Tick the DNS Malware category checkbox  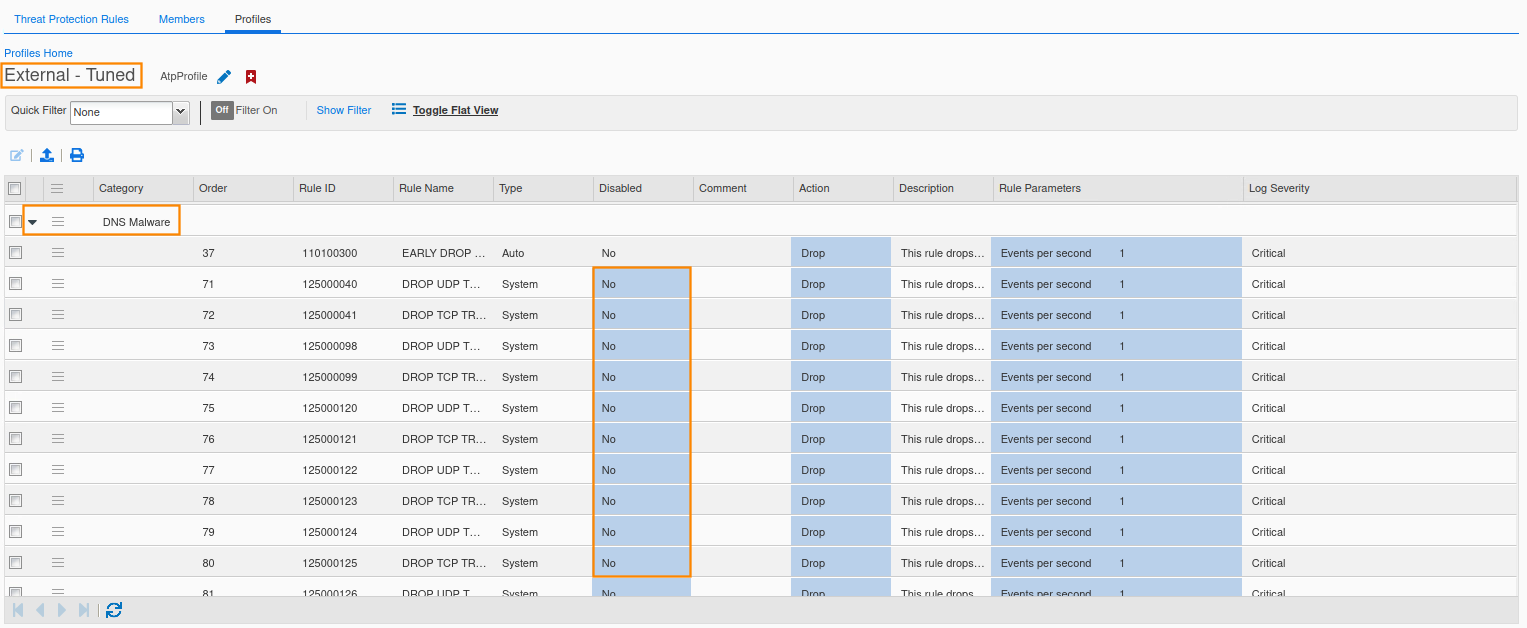click(x=15, y=221)
